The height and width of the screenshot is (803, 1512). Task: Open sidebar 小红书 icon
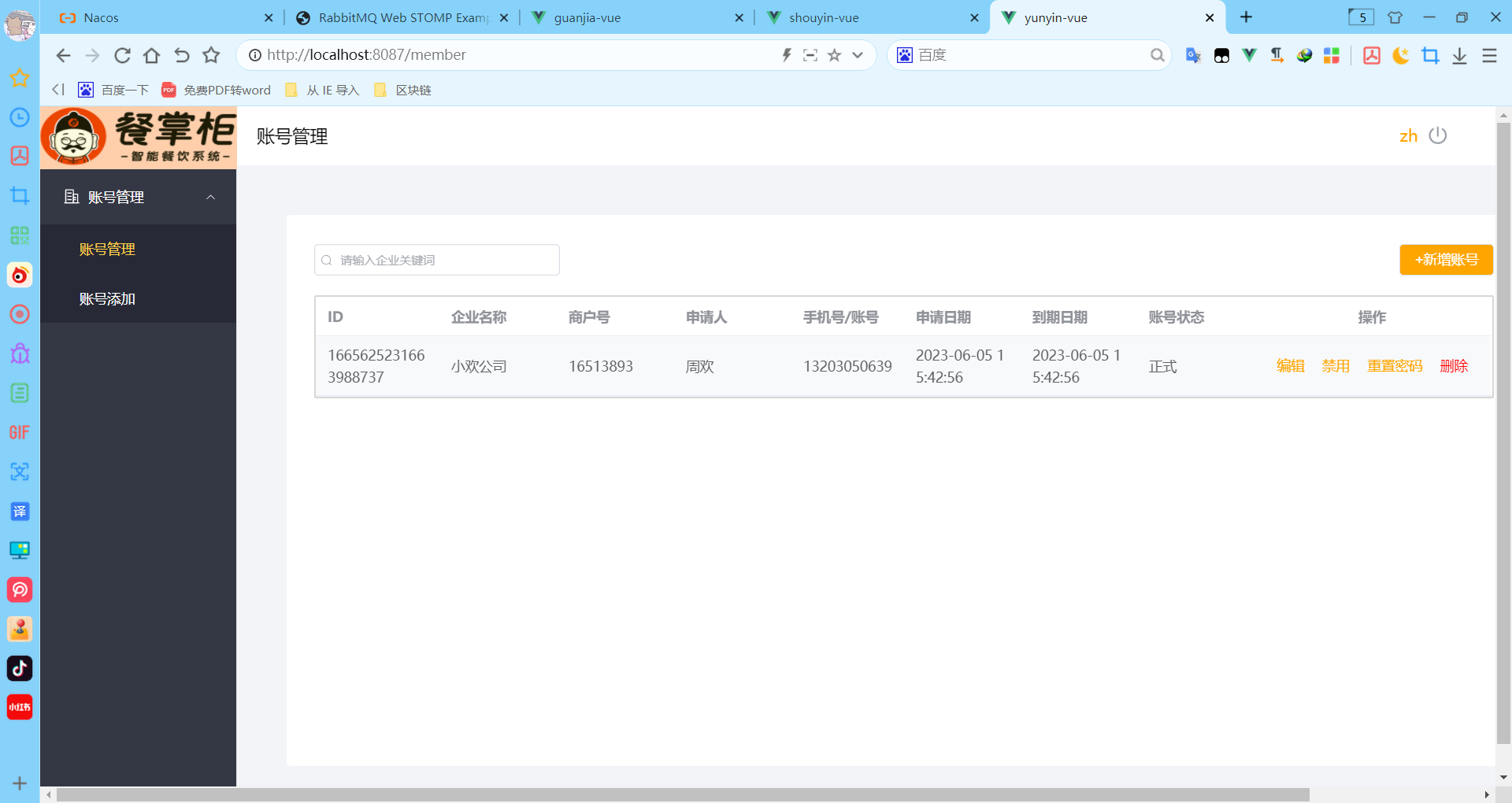point(20,707)
